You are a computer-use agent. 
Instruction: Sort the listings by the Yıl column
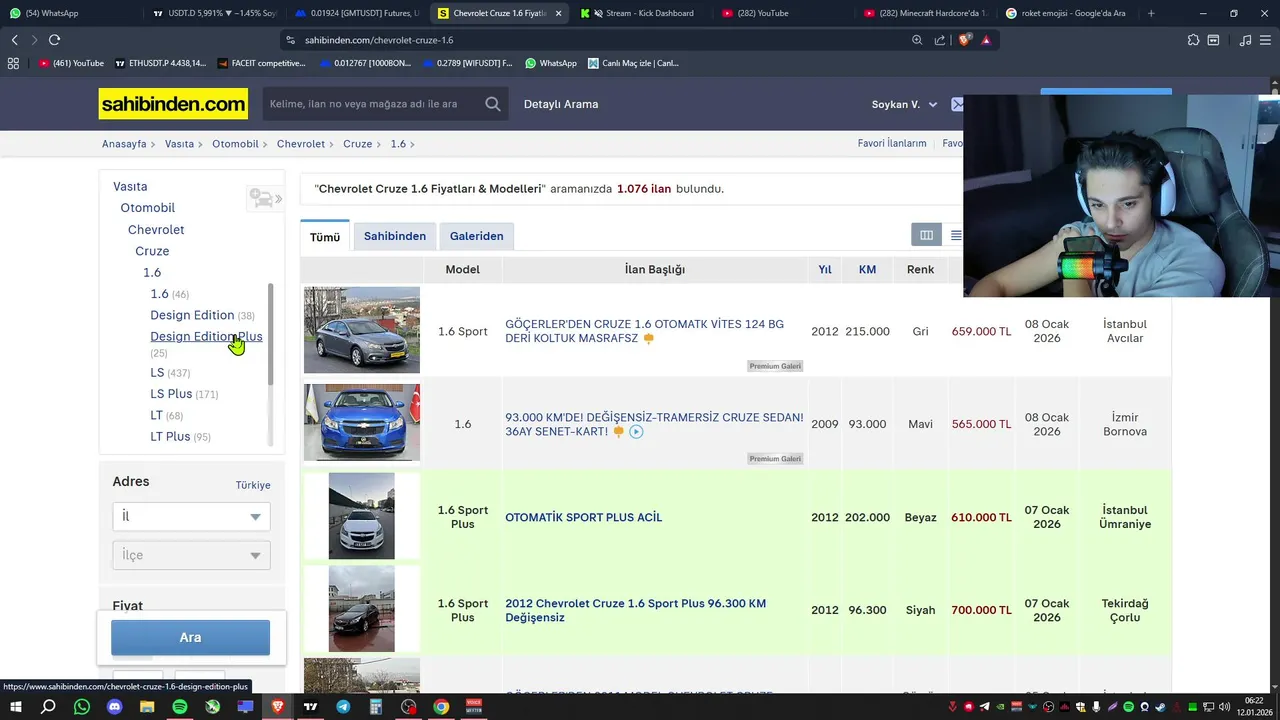[x=825, y=269]
